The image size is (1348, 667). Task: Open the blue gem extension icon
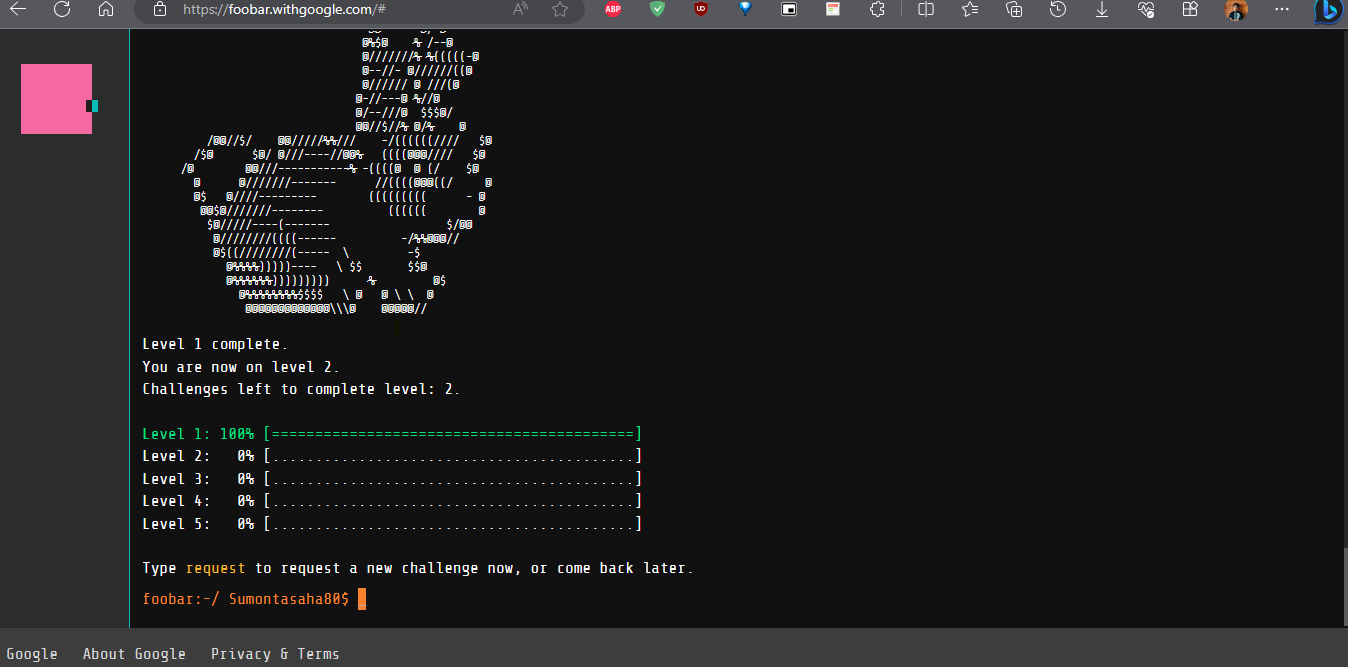(x=745, y=9)
